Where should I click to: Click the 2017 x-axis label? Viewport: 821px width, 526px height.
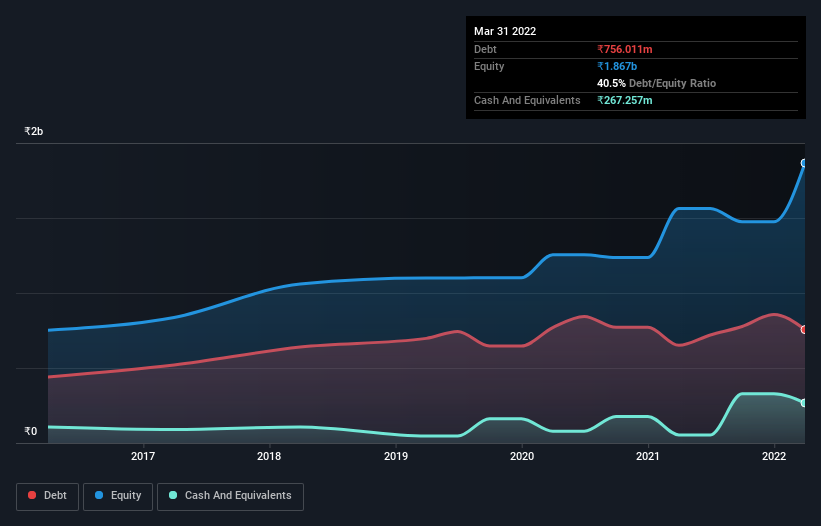(x=143, y=456)
